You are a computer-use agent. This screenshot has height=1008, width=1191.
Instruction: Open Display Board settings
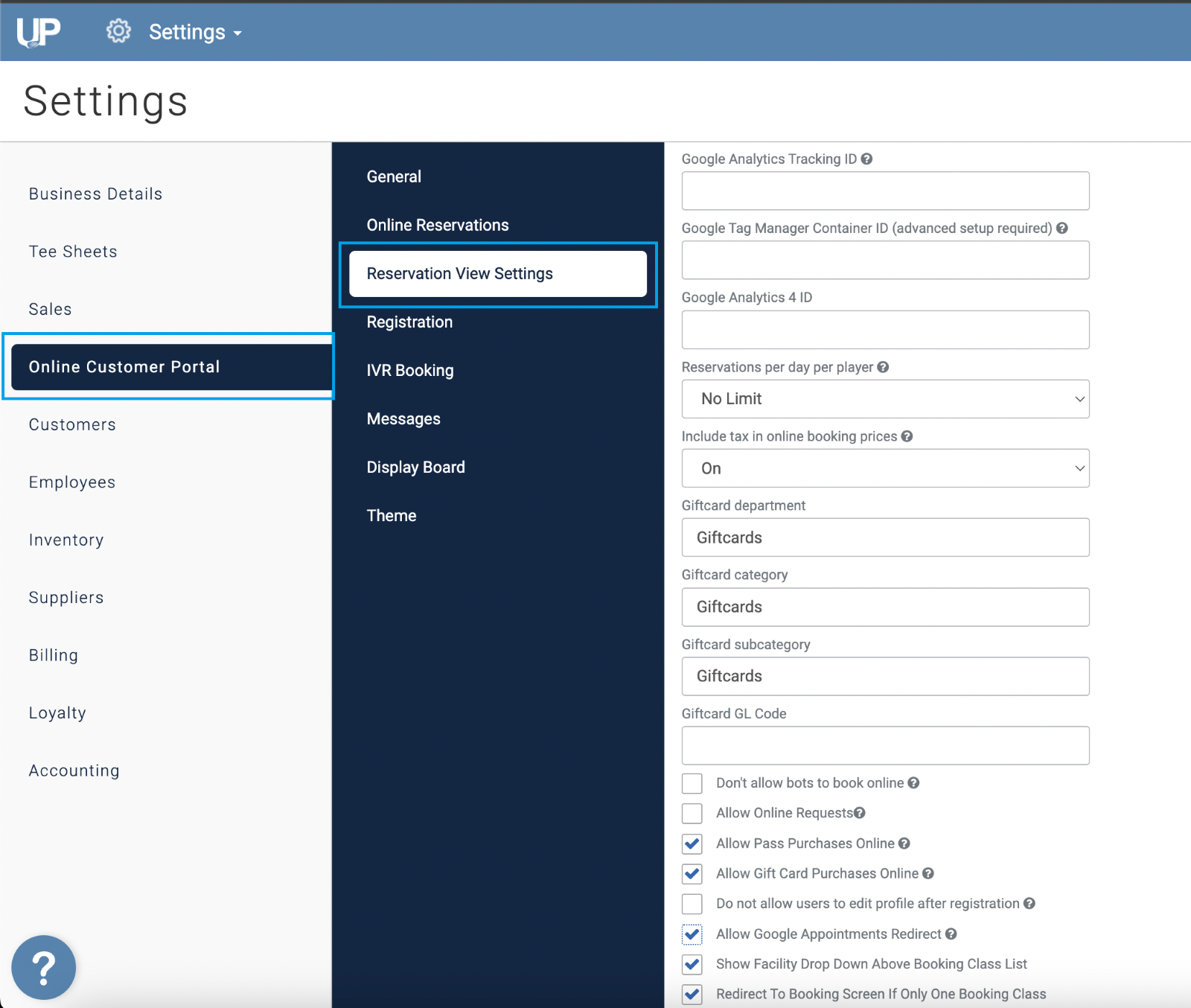pyautogui.click(x=415, y=467)
